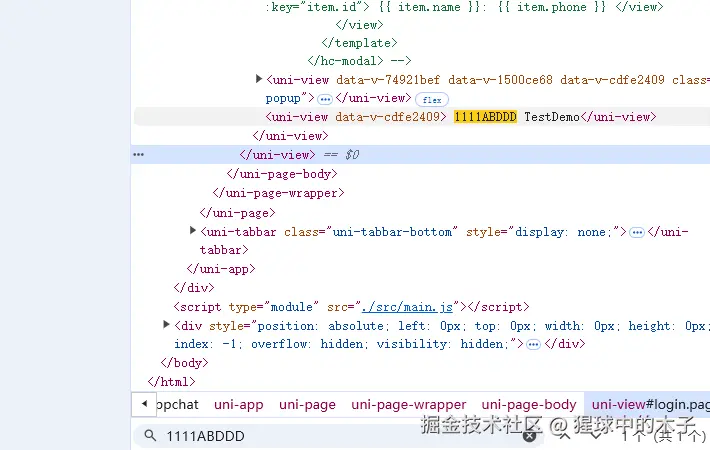Click the overflow: hidden style text
Image resolution: width=710 pixels, height=450 pixels.
(x=312, y=344)
